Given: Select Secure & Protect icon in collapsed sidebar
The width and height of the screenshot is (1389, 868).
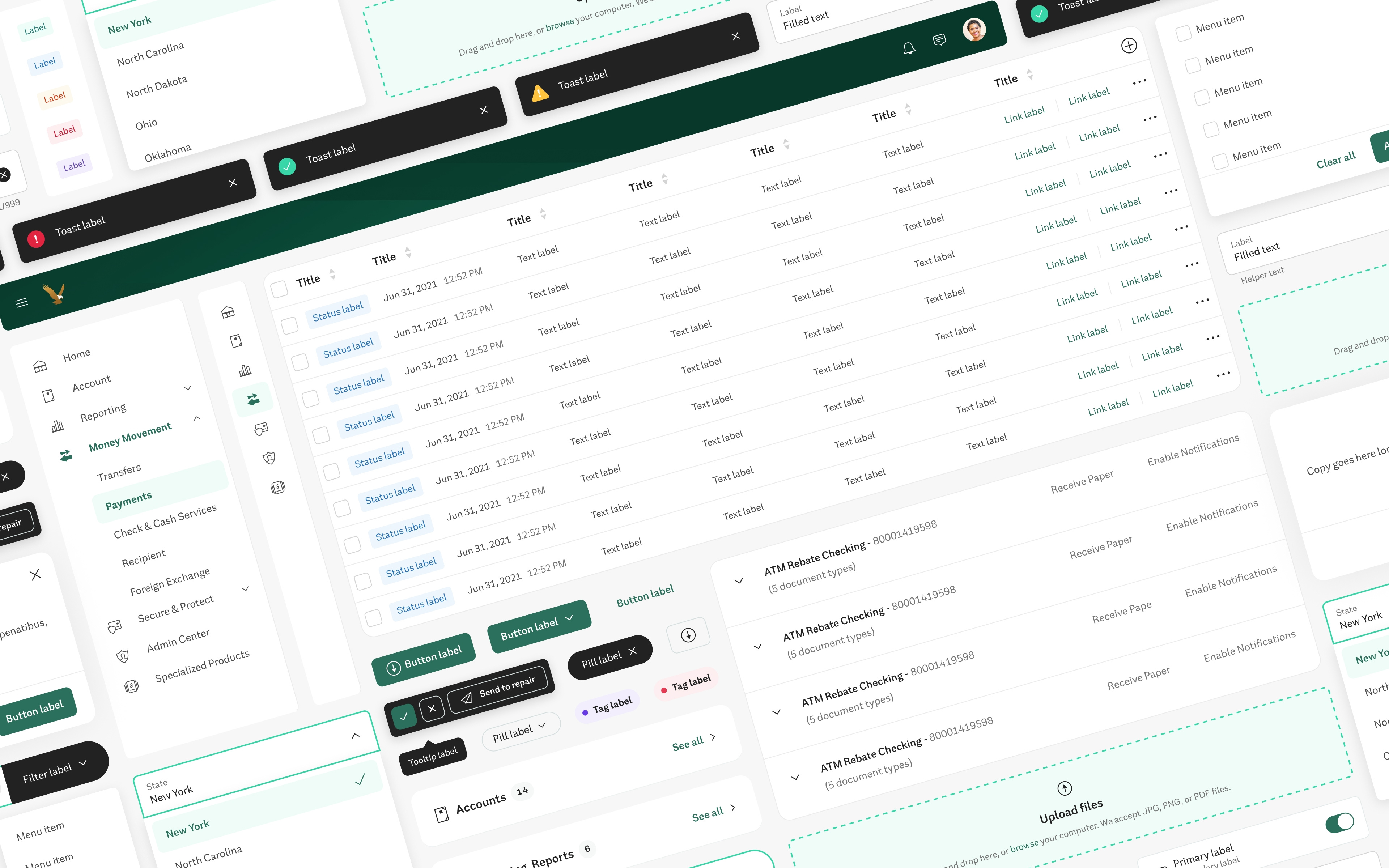Looking at the screenshot, I should click(x=261, y=429).
